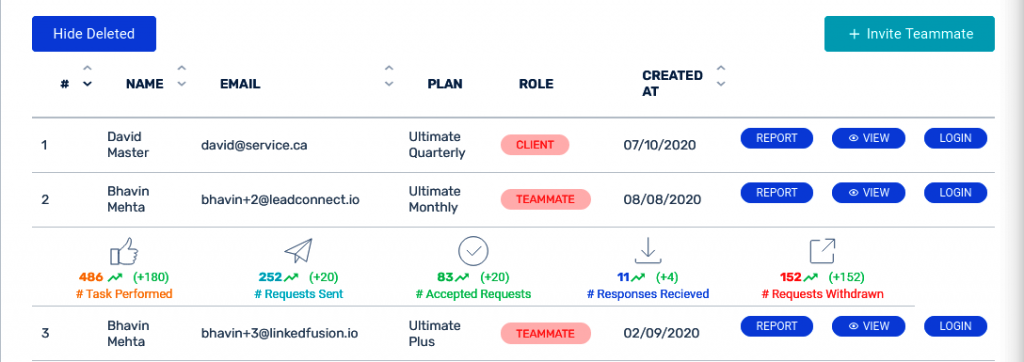The height and width of the screenshot is (362, 1024).
Task: Sort by Name using column arrows
Action: [x=182, y=76]
